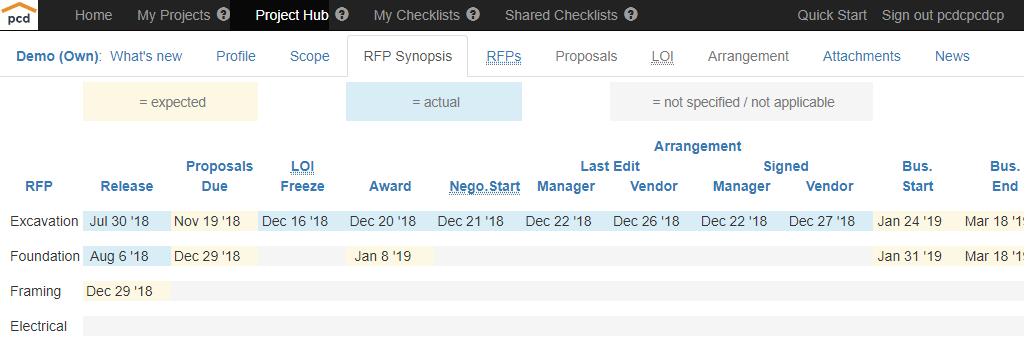Viewport: 1024px width, 361px height.
Task: Click help icon next to My Projects
Action: coord(223,14)
